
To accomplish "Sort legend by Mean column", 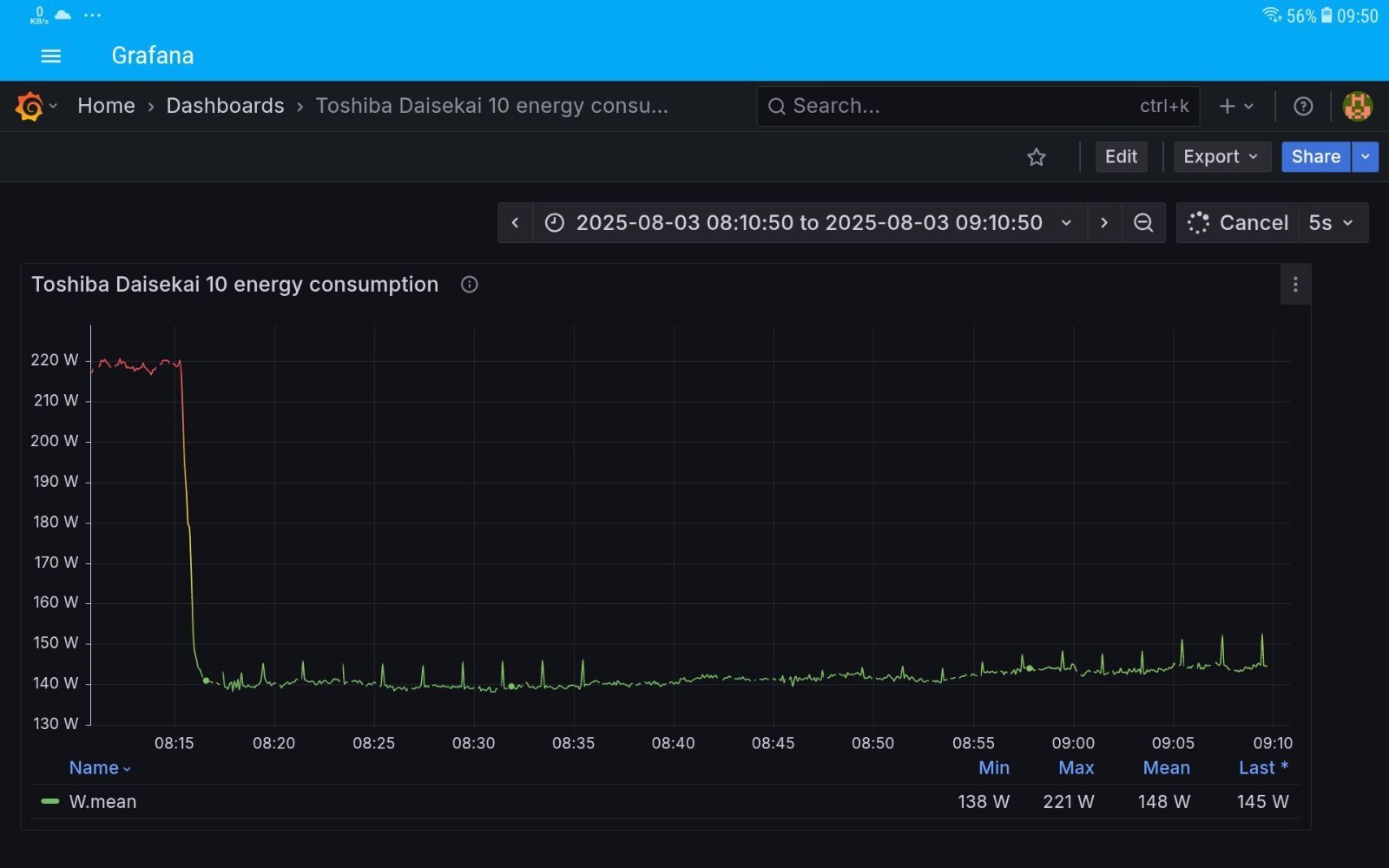I will point(1167,768).
